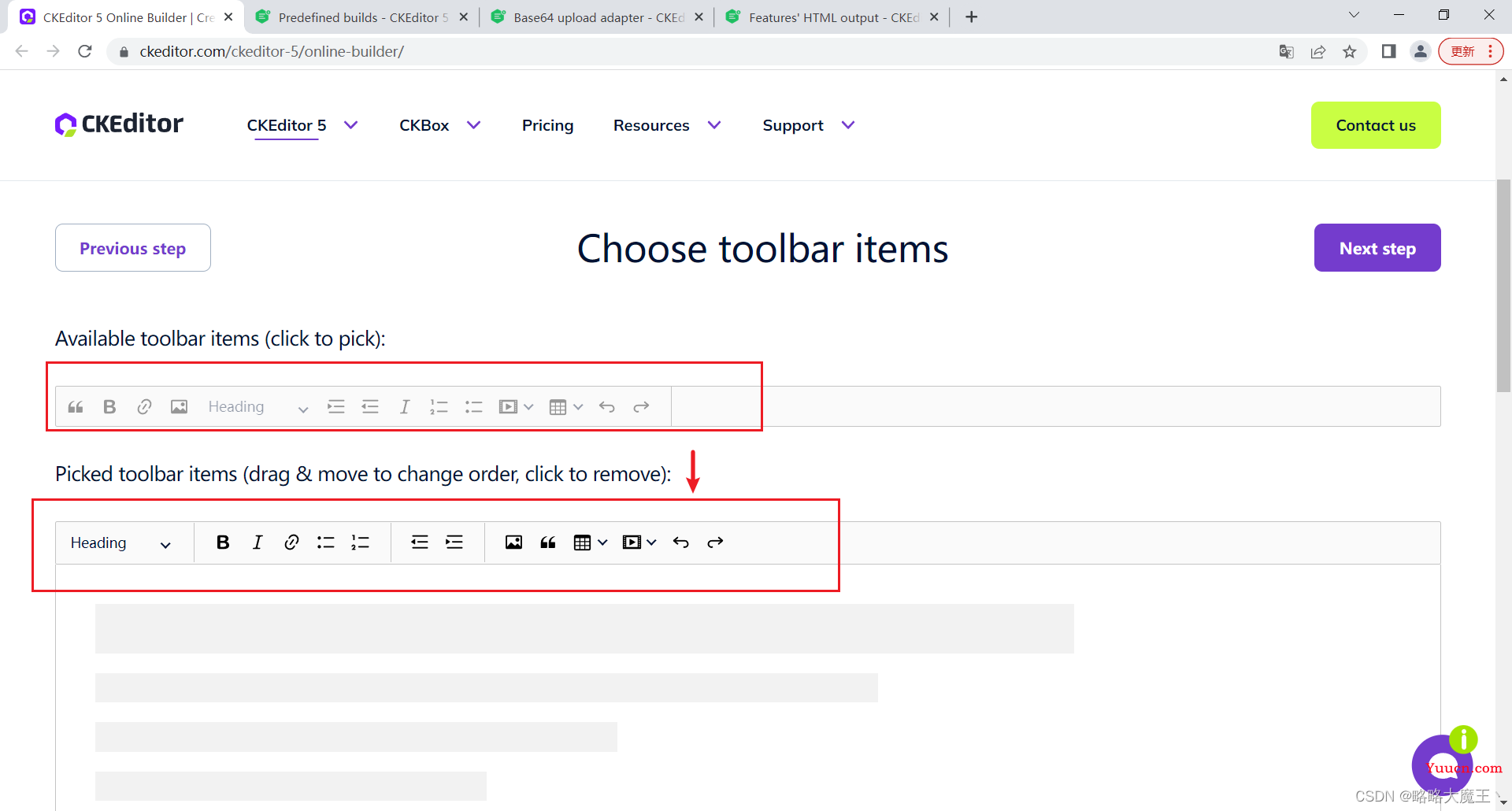Switch to Predefined builds tab
Image resolution: width=1512 pixels, height=811 pixels.
point(362,17)
